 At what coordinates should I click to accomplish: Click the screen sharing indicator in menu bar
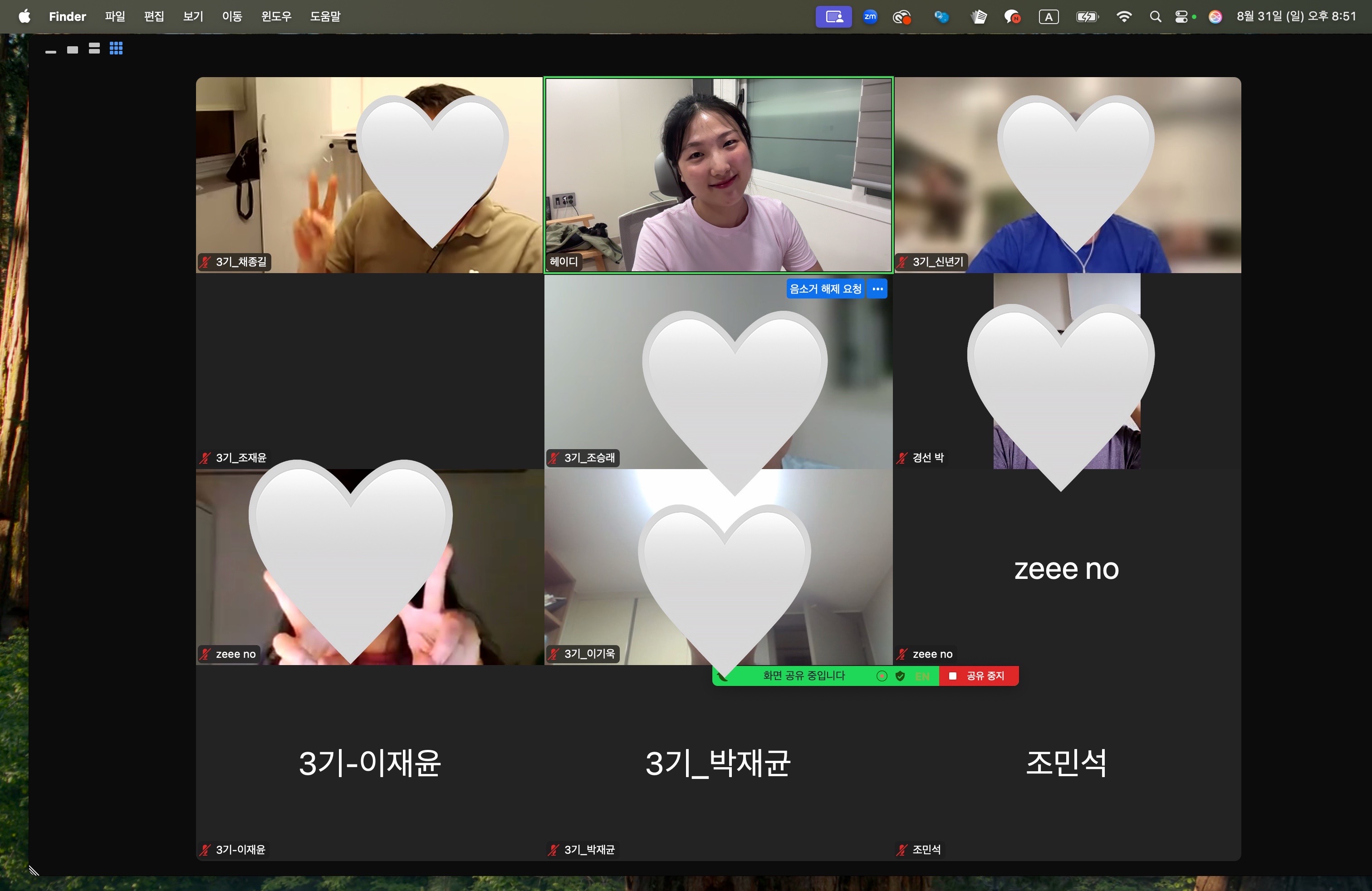pyautogui.click(x=833, y=17)
